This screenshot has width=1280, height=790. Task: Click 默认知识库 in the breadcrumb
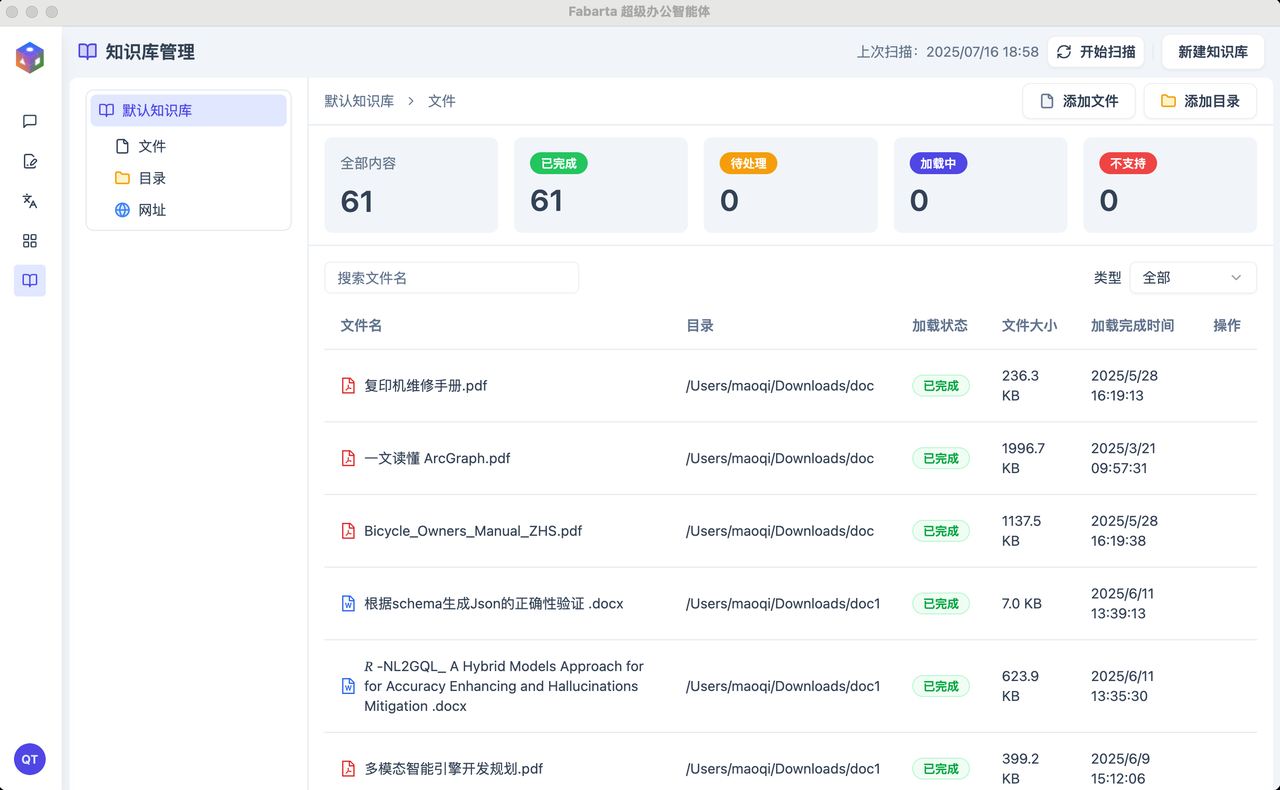pyautogui.click(x=359, y=101)
